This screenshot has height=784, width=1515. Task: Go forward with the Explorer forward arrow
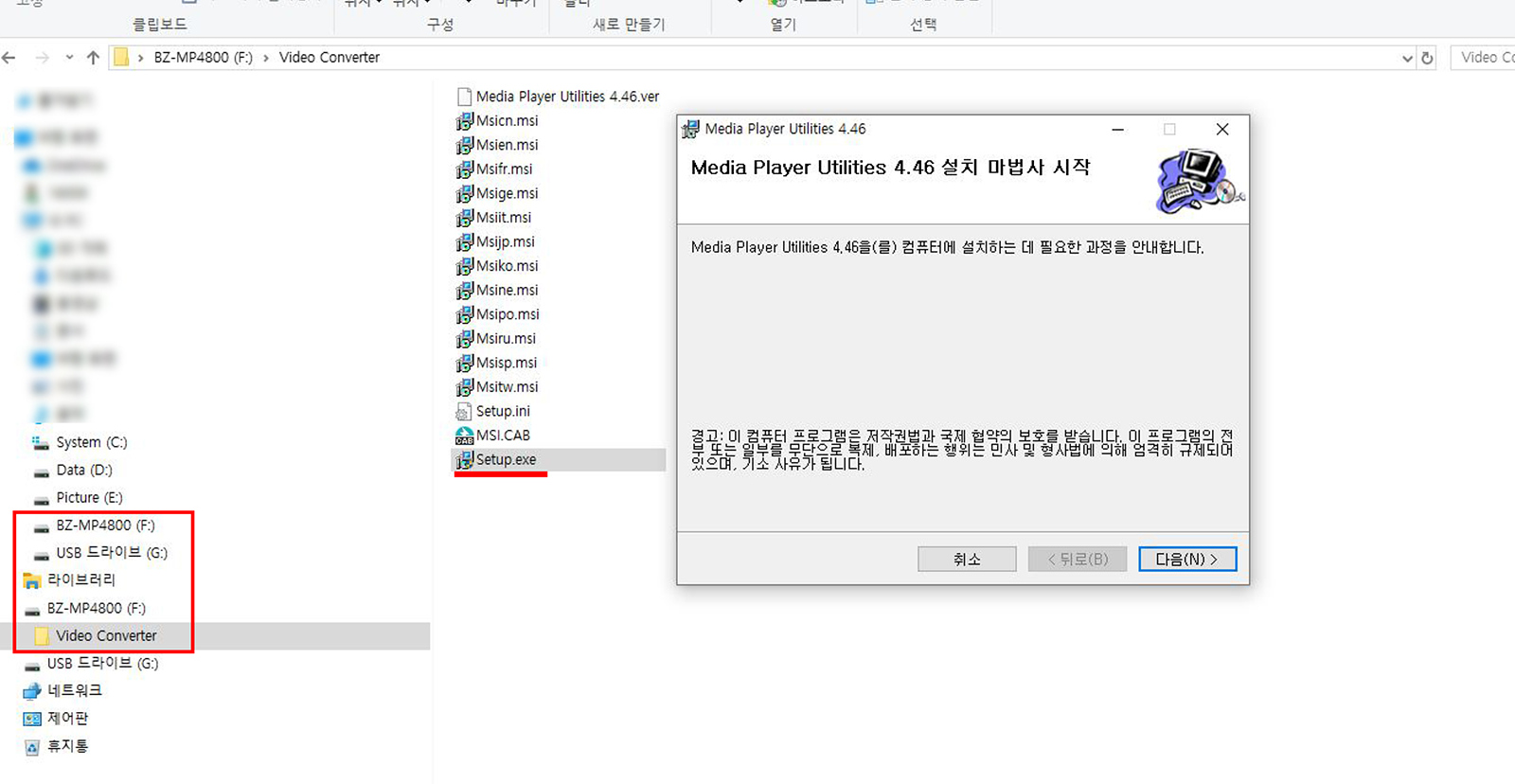pos(42,58)
